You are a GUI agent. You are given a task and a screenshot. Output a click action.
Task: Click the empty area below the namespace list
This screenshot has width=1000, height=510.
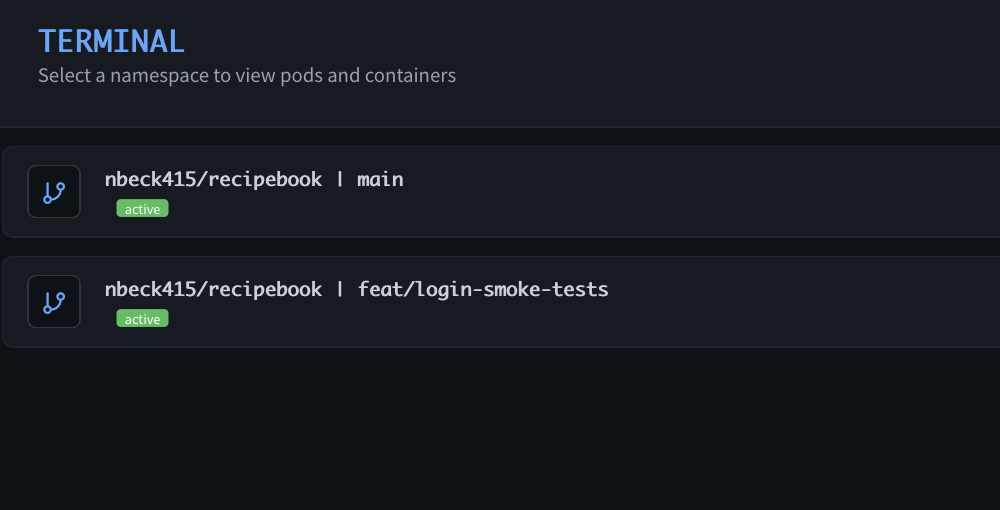pos(500,430)
